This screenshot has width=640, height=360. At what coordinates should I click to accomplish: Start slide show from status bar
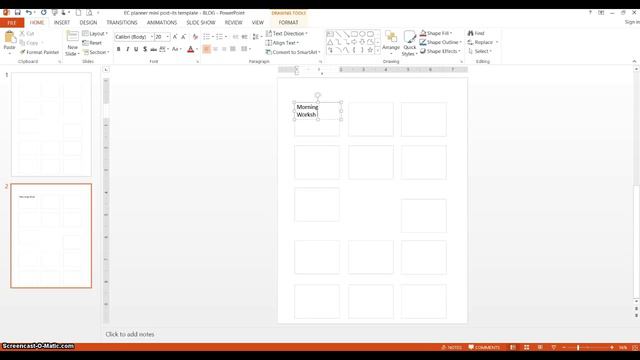(553, 347)
